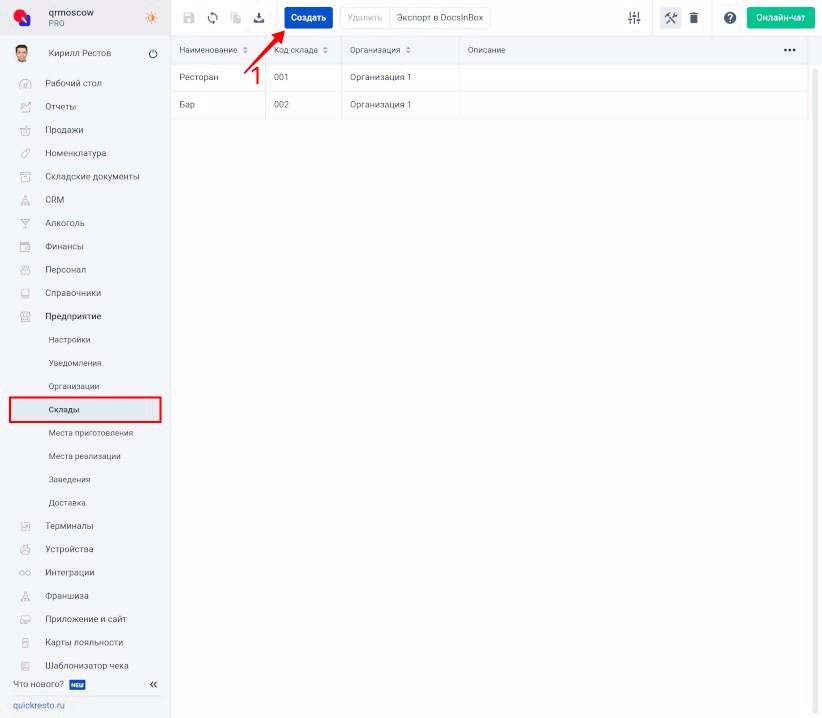Click the tools hammer-wrench icon
Viewport: 822px width, 718px height.
point(670,18)
